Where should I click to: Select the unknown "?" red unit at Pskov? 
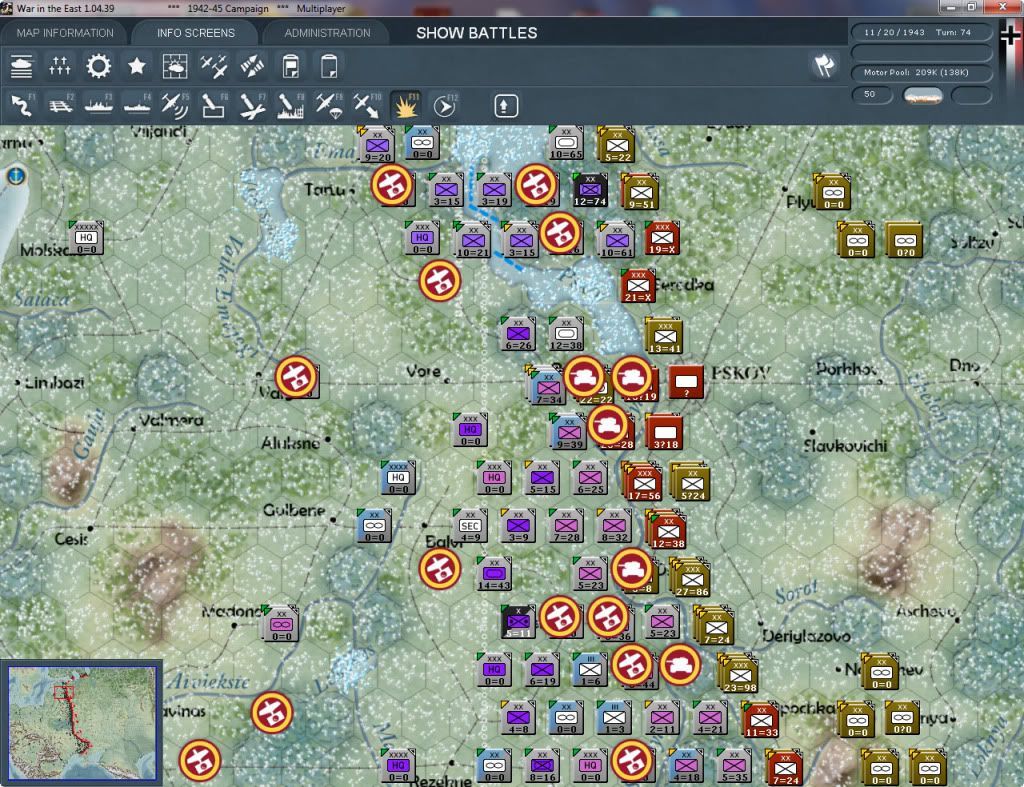(686, 382)
